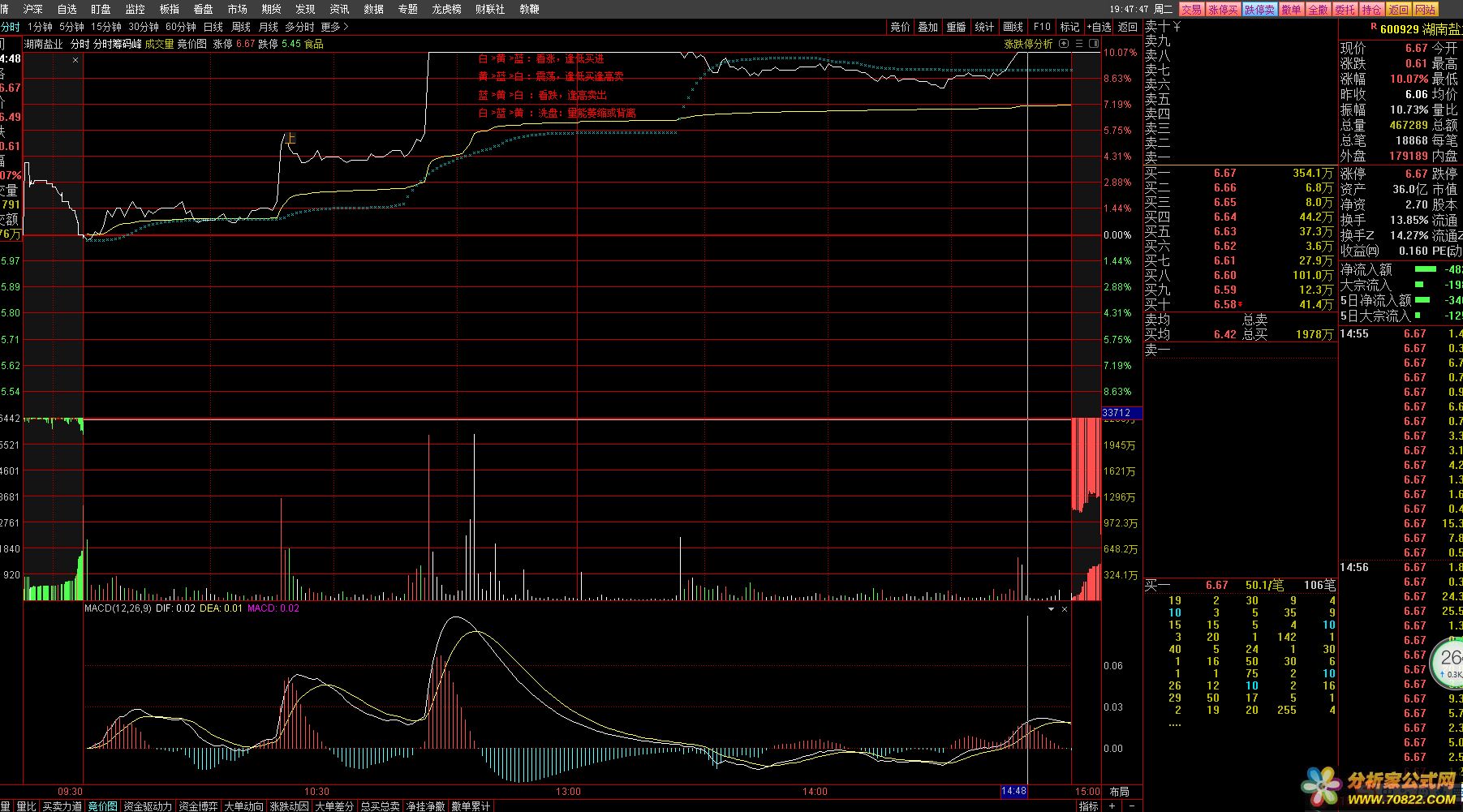
Task: Click the 重播 toolbar button
Action: (x=957, y=27)
